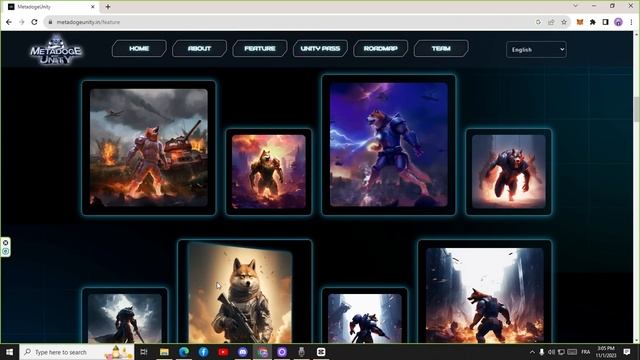Bookmark this page with the star
The height and width of the screenshot is (360, 640).
point(564,22)
